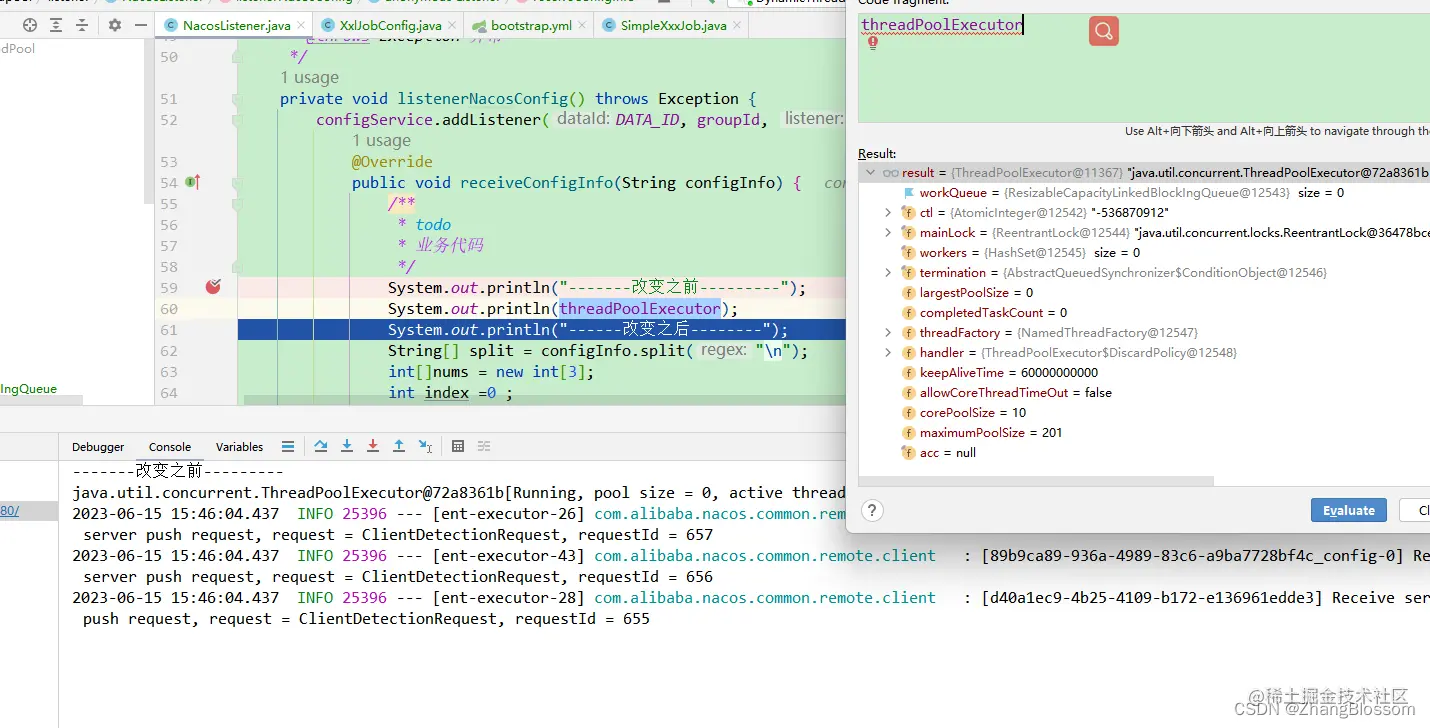Click the override gutter icon on line 54
Image resolution: width=1430 pixels, height=728 pixels.
point(193,182)
